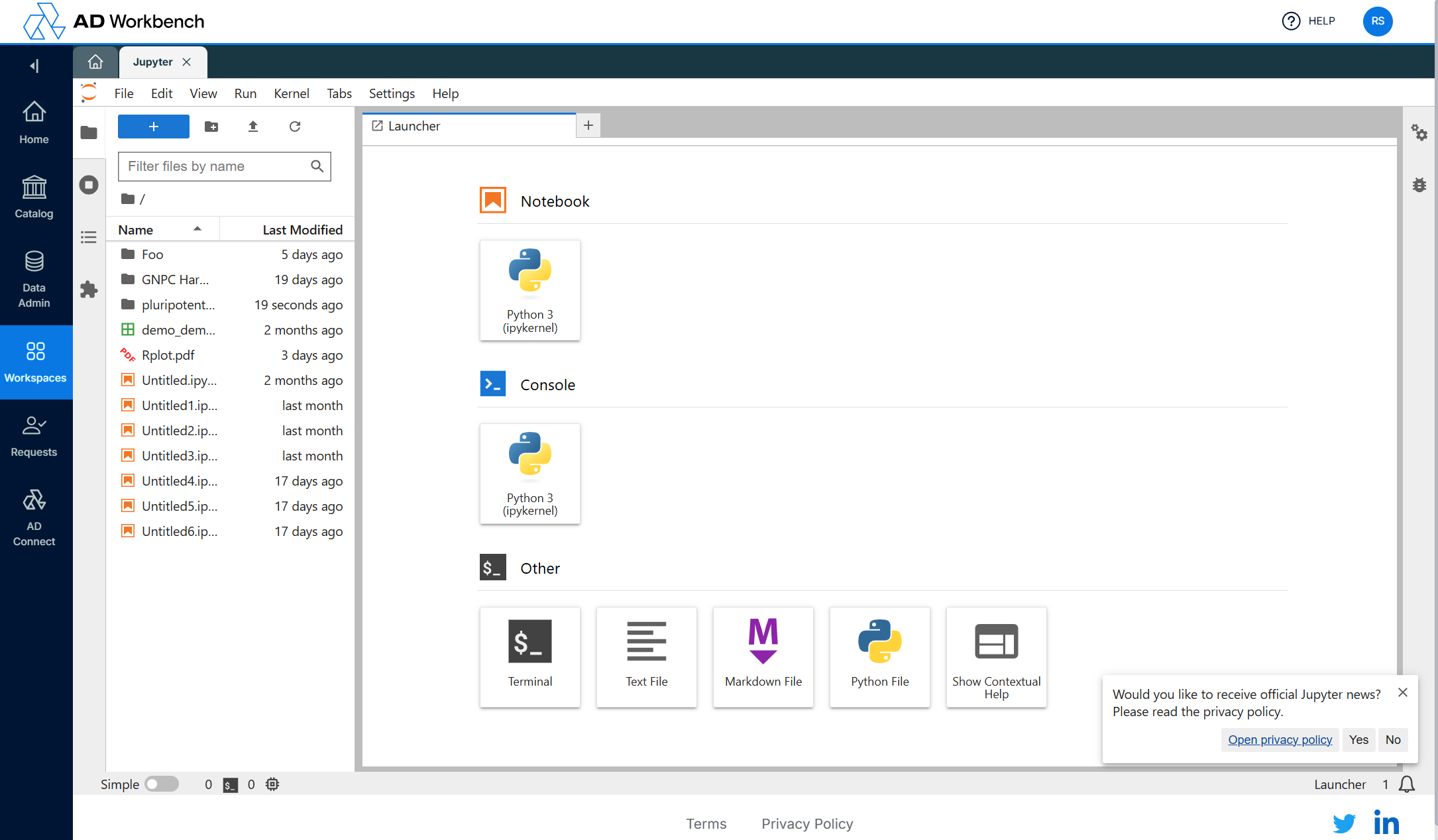The image size is (1438, 840).
Task: Launch a Terminal from the Other section
Action: [x=529, y=656]
